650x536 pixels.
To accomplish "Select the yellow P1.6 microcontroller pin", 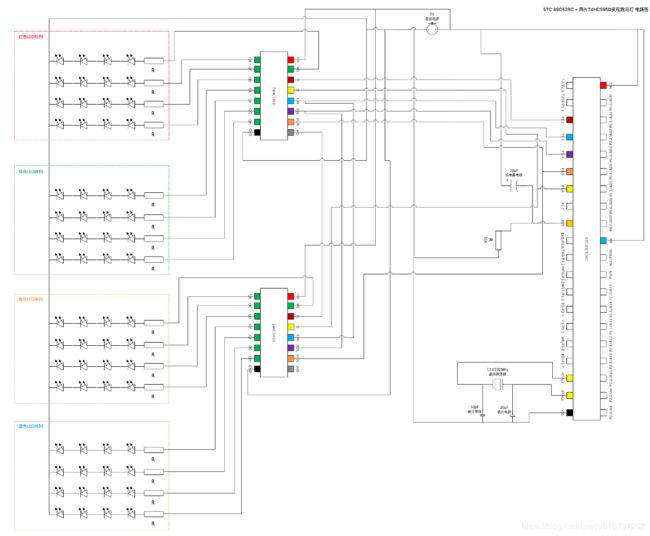I will (x=570, y=189).
